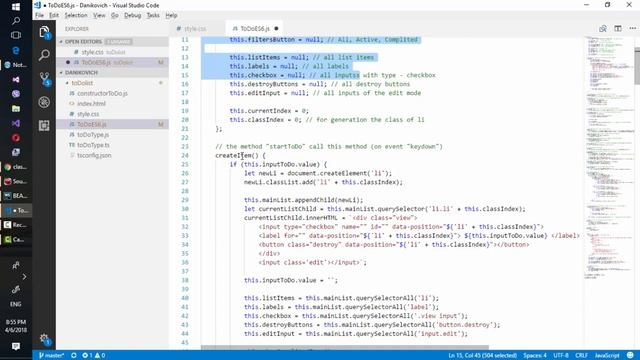This screenshot has height=360, width=640.
Task: Open the Tasks menu
Action: pyautogui.click(x=153, y=16)
